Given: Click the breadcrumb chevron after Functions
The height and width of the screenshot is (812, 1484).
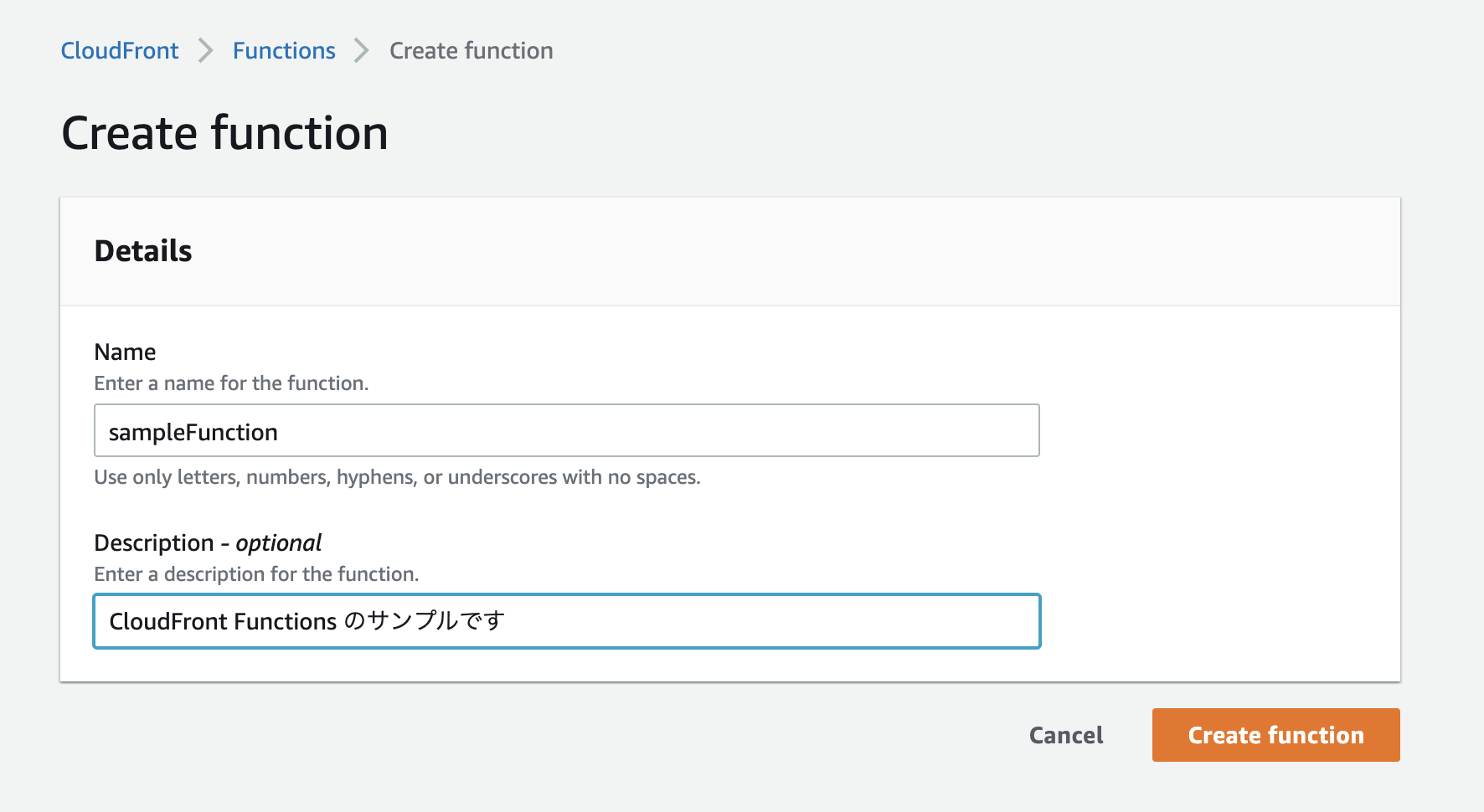Looking at the screenshot, I should (360, 50).
